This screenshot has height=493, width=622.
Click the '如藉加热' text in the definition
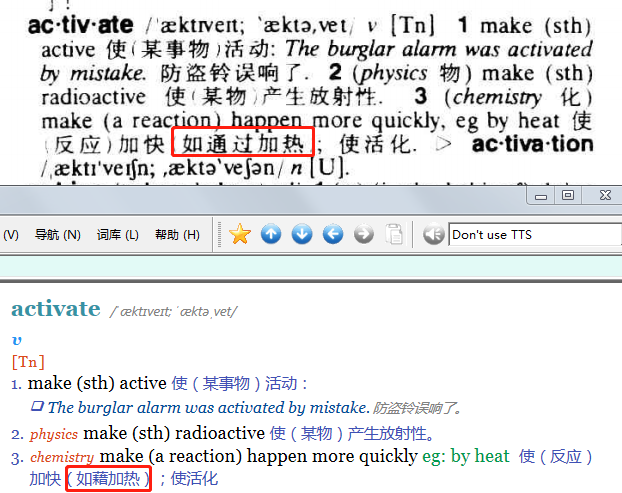(x=108, y=479)
